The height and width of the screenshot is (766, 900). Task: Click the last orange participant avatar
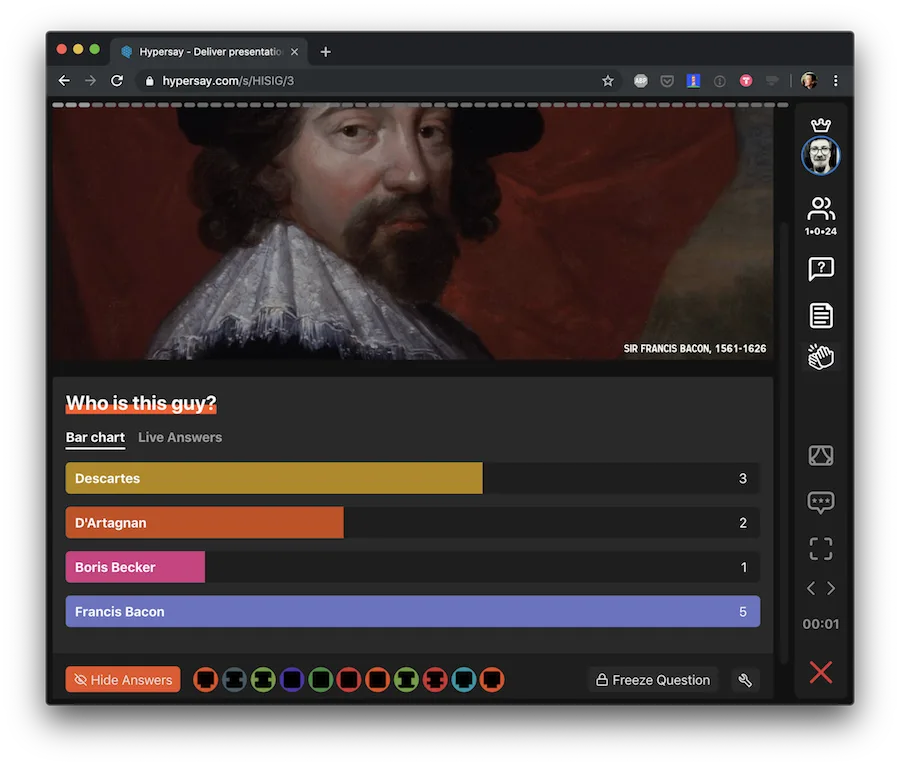492,680
